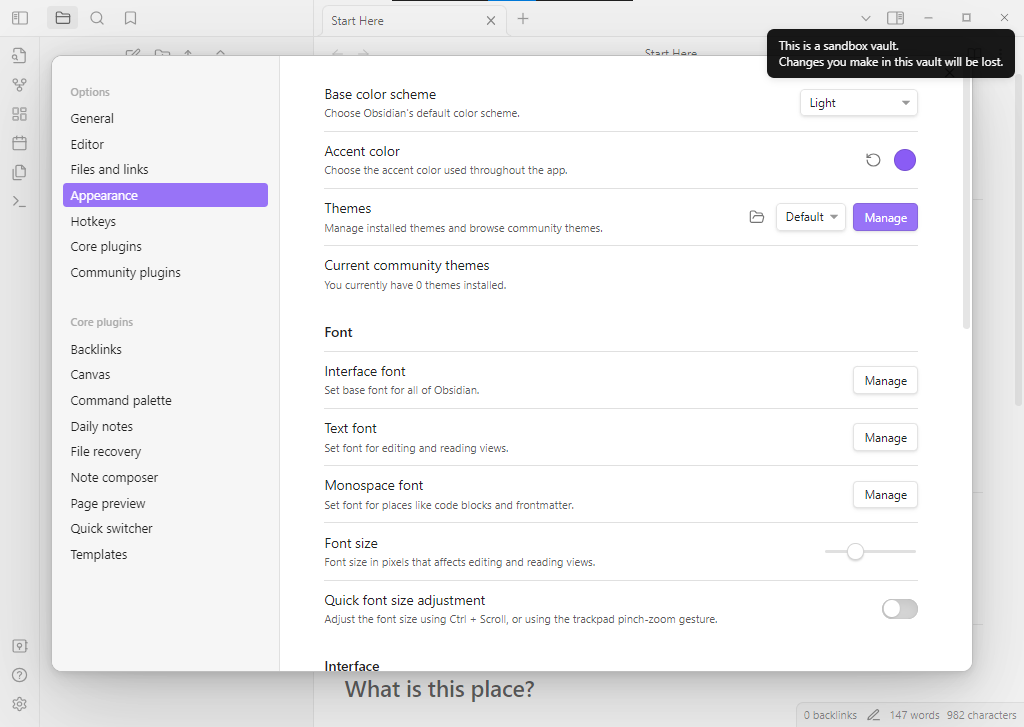
Task: Switch to the search pane
Action: pyautogui.click(x=96, y=17)
